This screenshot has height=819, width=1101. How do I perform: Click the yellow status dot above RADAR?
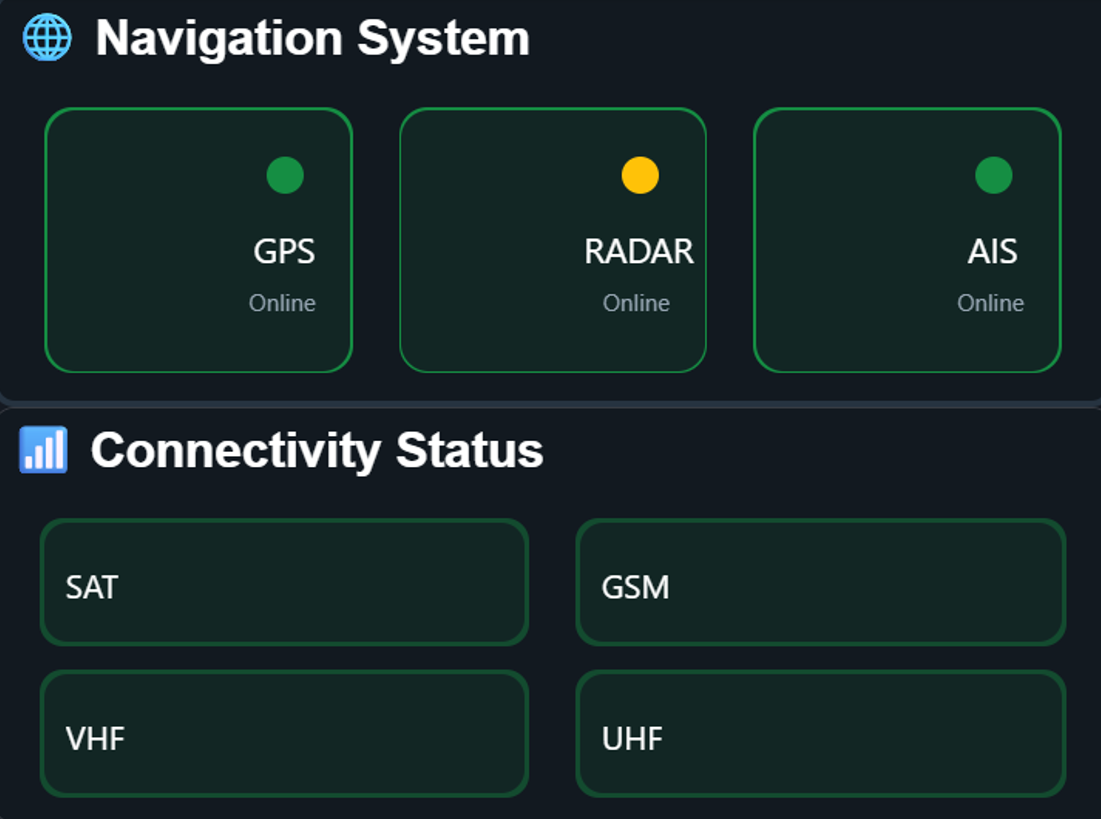pyautogui.click(x=640, y=175)
